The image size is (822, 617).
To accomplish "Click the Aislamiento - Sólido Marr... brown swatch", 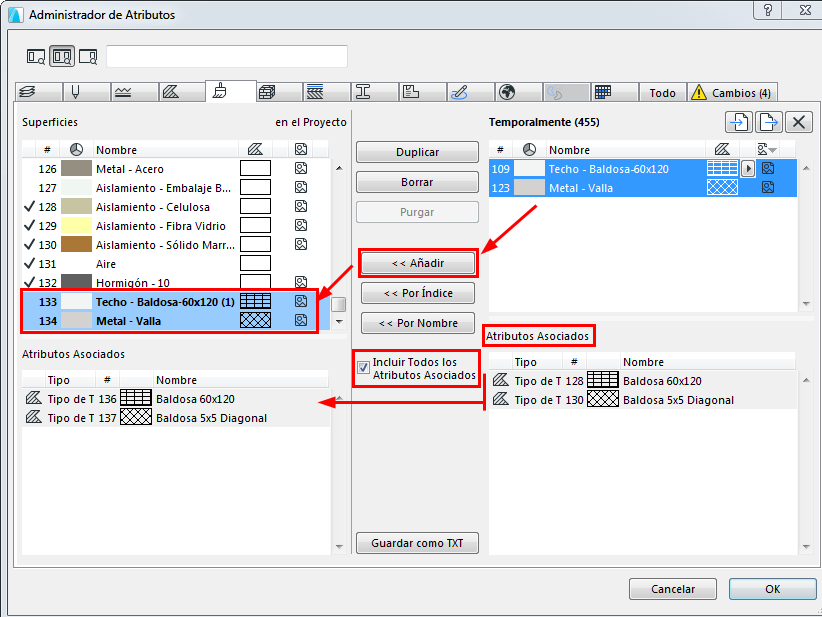I will (77, 244).
